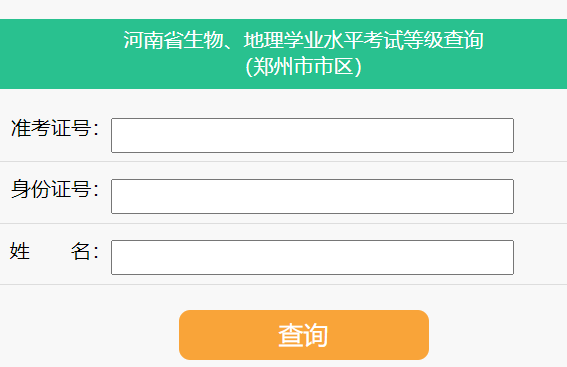567x367 pixels.
Task: Click the 名 character in the name label
Action: tap(80, 251)
